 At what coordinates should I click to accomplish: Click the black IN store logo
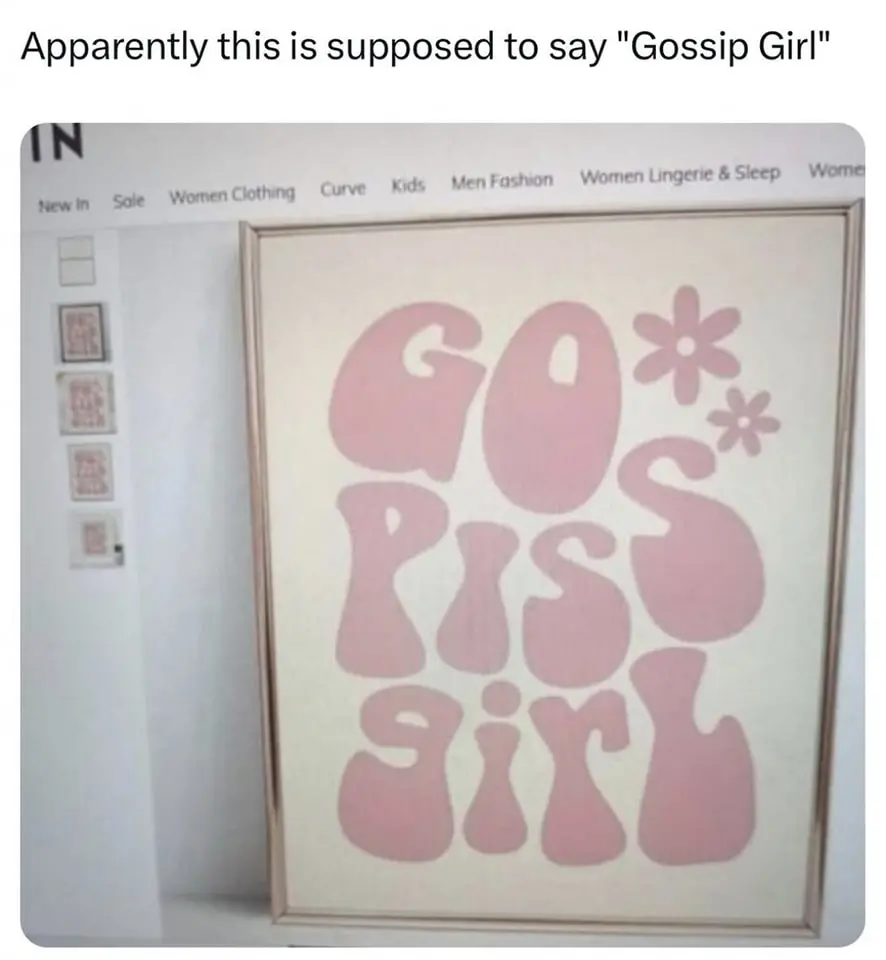tap(57, 141)
